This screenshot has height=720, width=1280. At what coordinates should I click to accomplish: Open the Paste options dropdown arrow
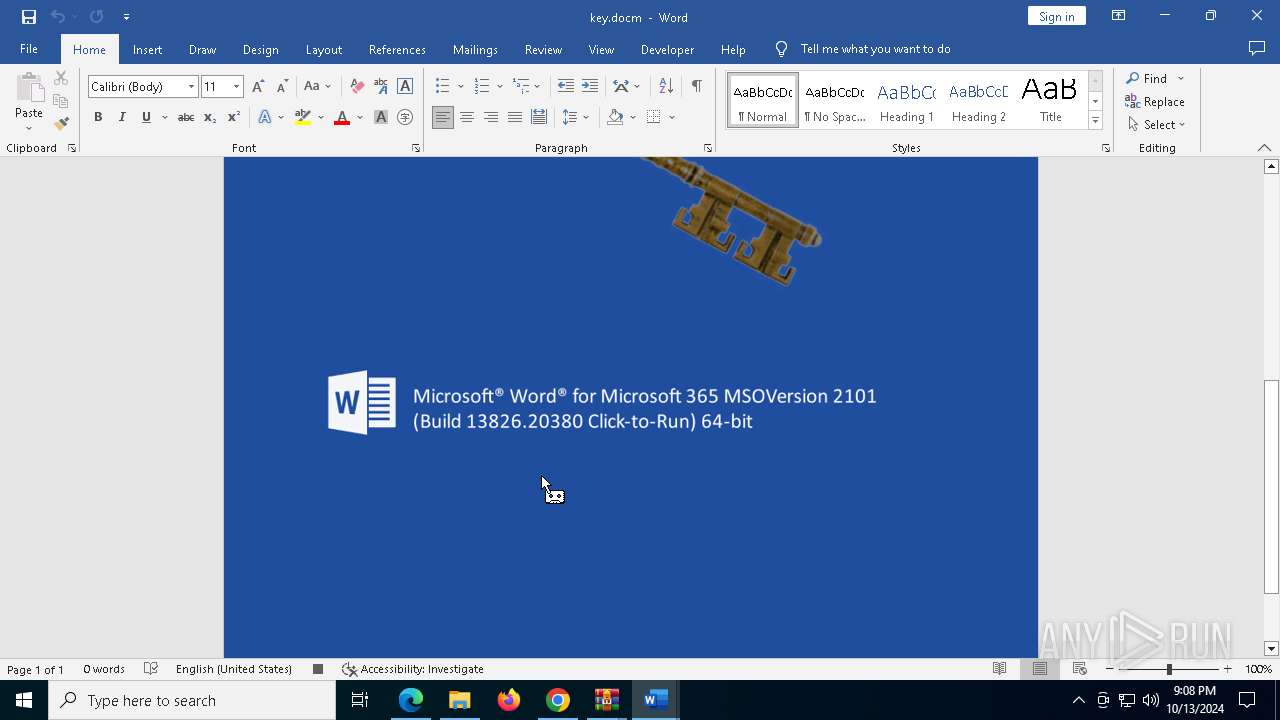(29, 126)
